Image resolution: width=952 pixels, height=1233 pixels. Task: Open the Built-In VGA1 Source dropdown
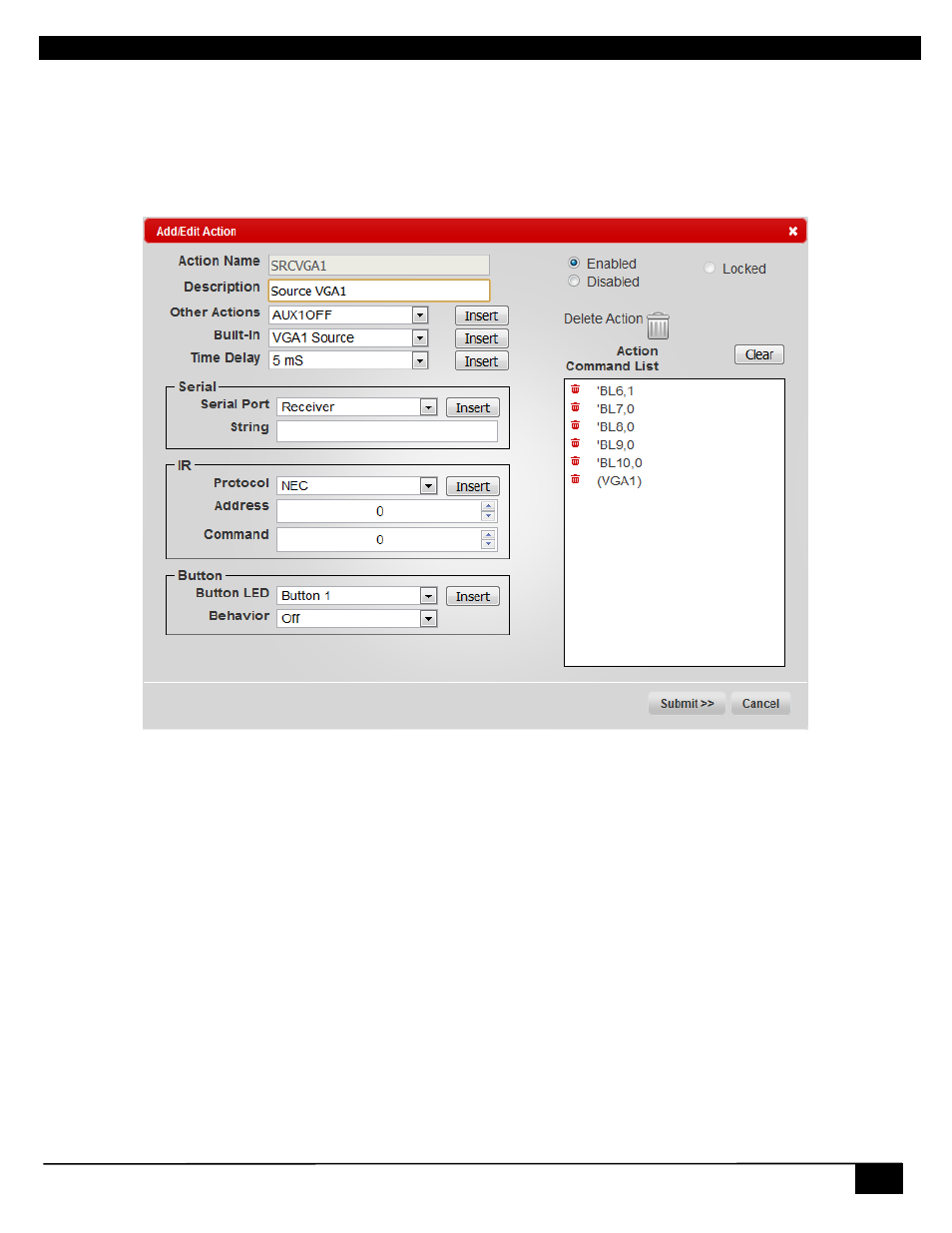coord(420,338)
